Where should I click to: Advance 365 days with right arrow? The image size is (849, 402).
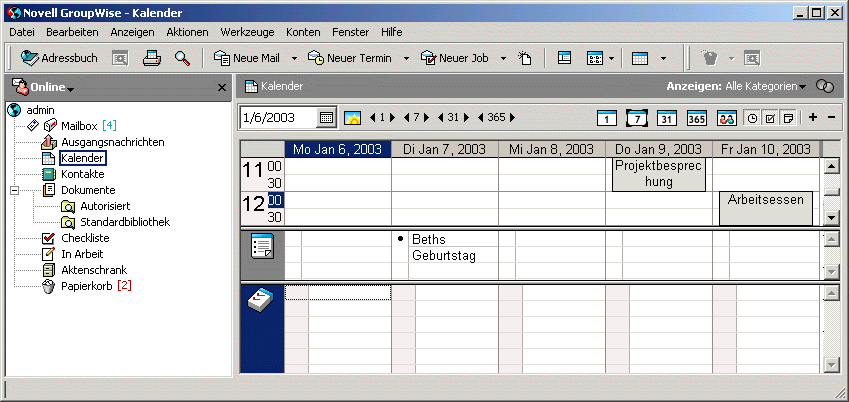(512, 117)
